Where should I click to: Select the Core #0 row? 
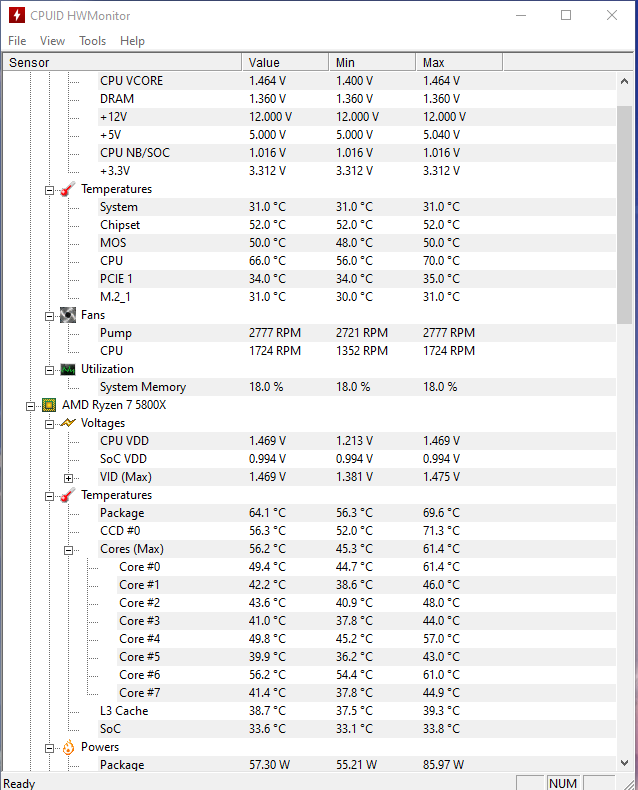coord(366,567)
